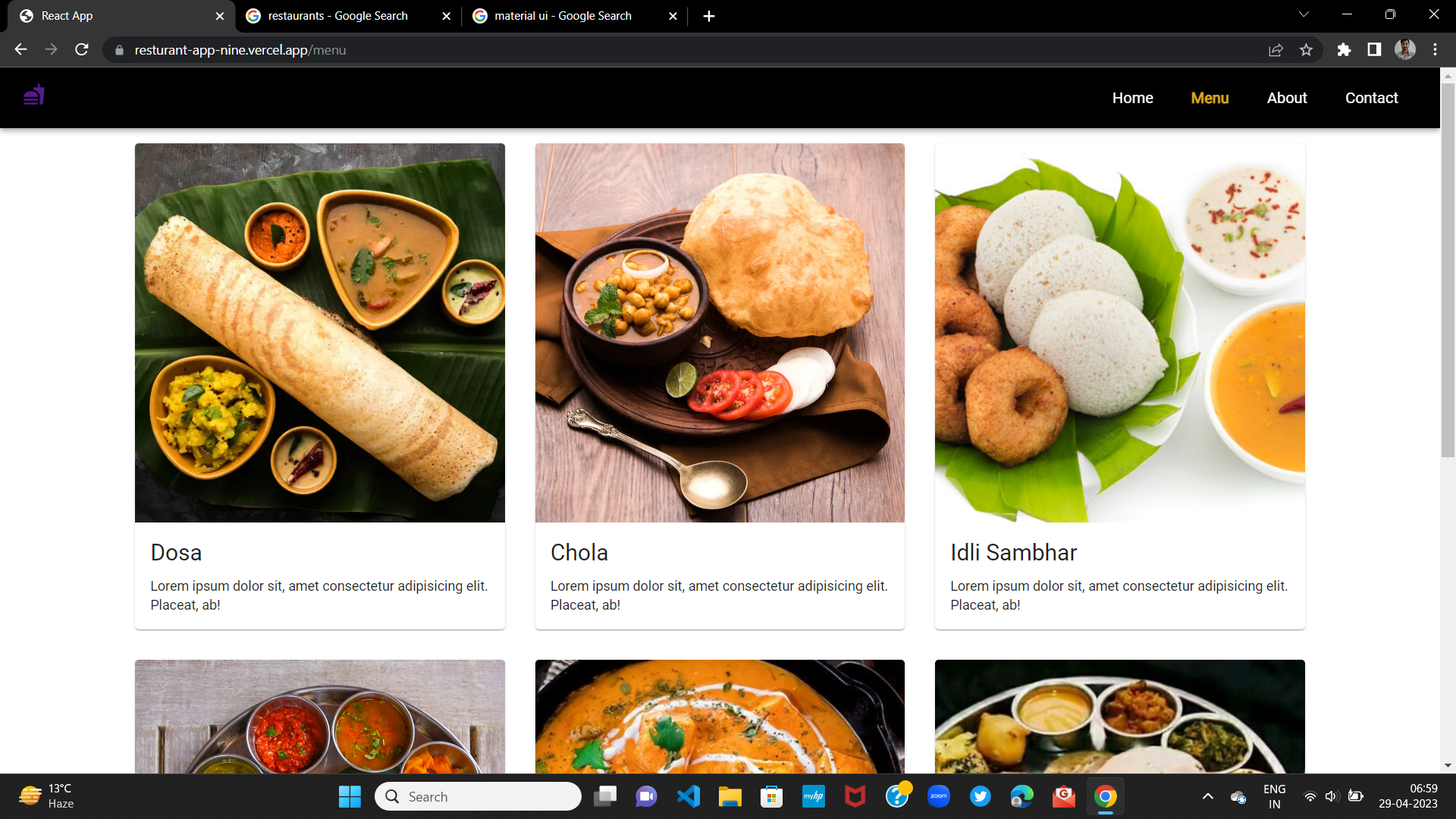Go back with the back arrow
The image size is (1456, 819).
[x=20, y=50]
